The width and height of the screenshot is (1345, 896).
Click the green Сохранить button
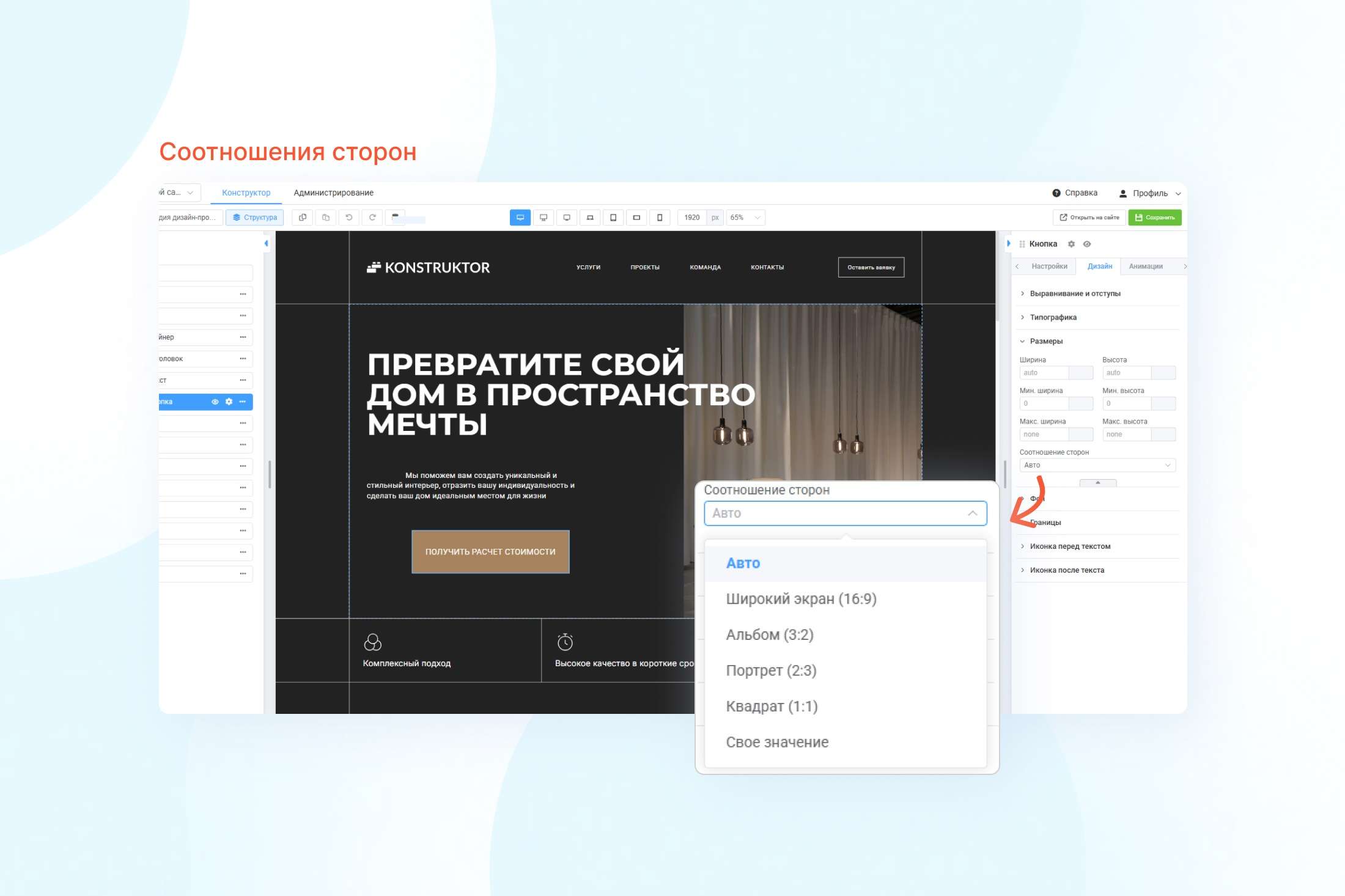pos(1154,218)
